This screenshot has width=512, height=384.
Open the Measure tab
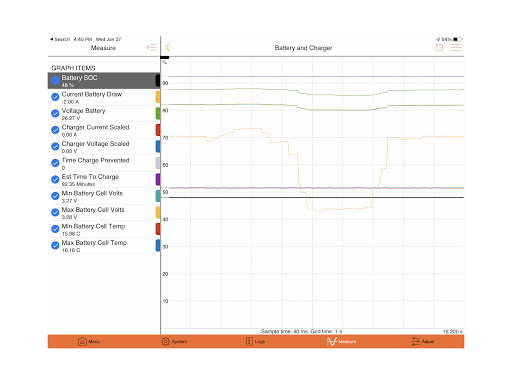point(341,342)
